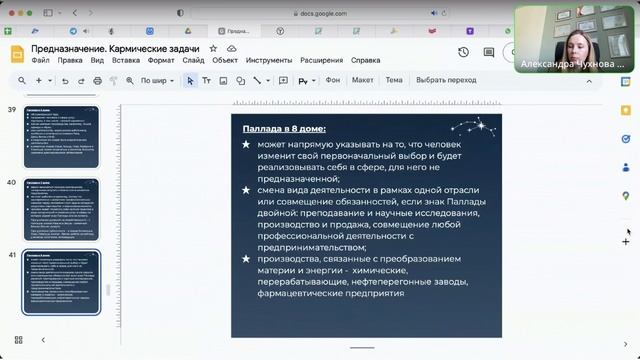Click the Тема theme button
This screenshot has height=360, width=640.
(x=394, y=80)
